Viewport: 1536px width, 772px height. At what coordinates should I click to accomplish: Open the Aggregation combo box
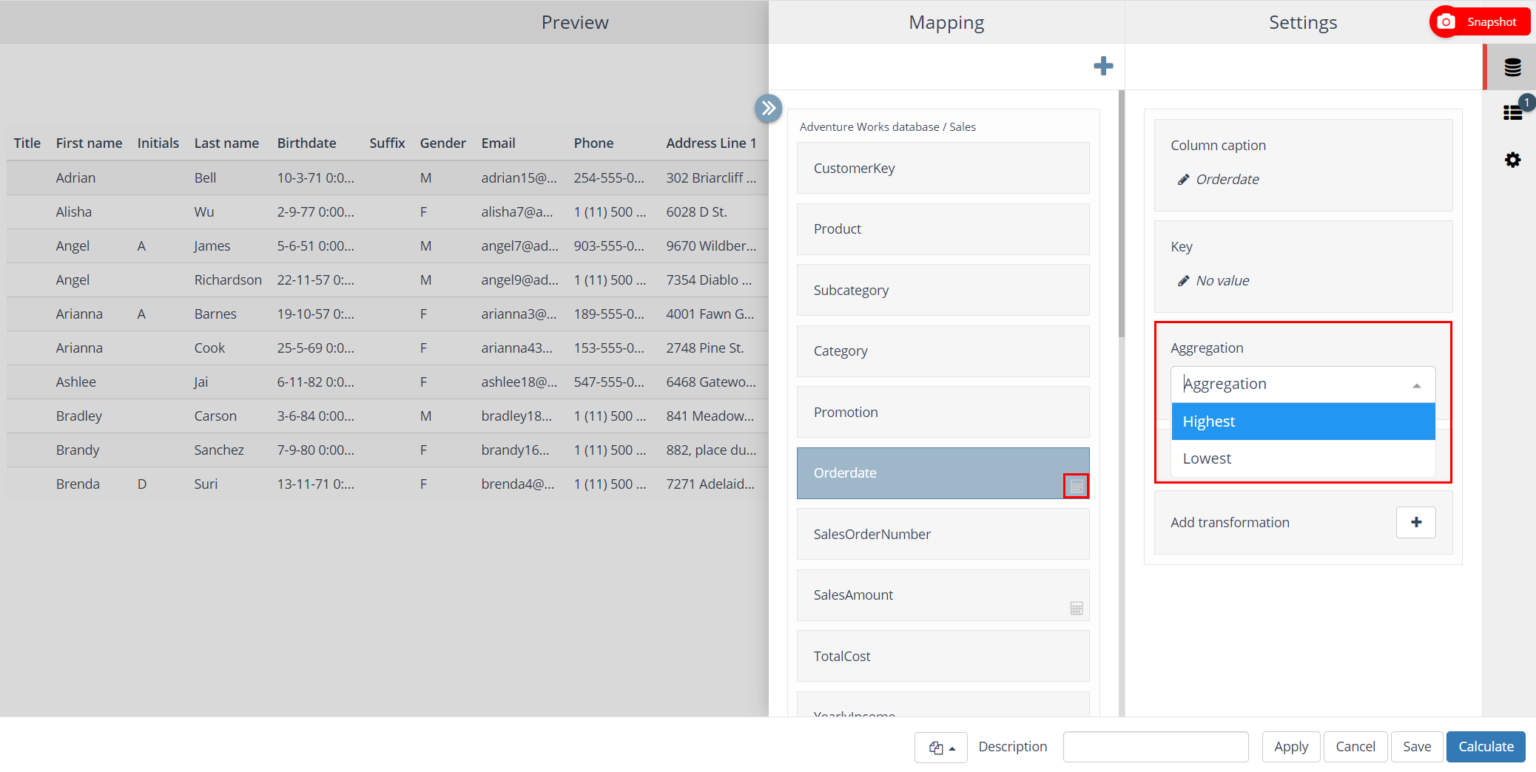pos(1303,384)
